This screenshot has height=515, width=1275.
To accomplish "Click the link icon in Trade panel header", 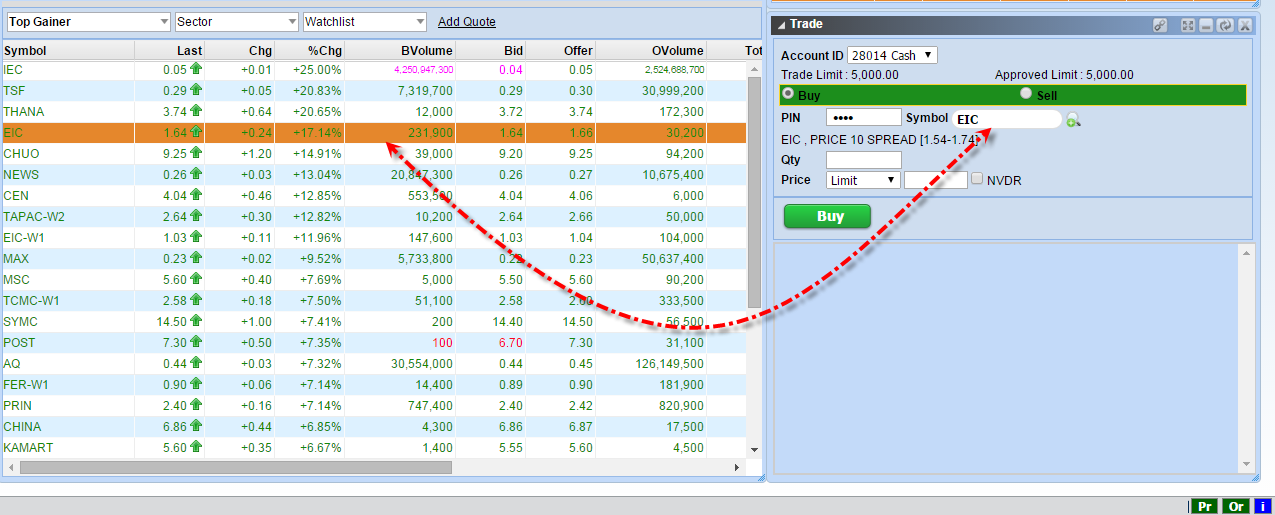I will click(1160, 25).
